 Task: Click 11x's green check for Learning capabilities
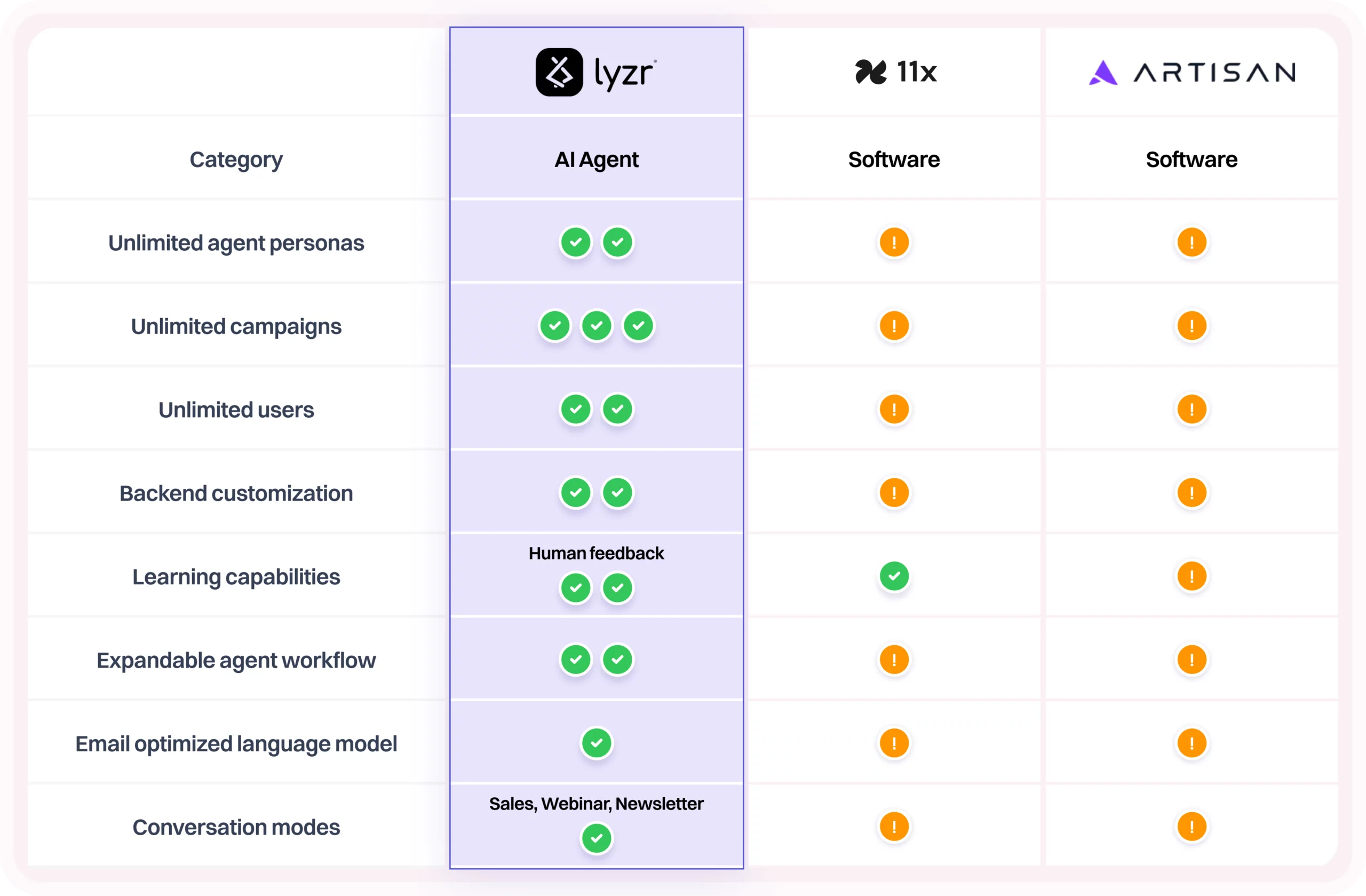(x=894, y=576)
